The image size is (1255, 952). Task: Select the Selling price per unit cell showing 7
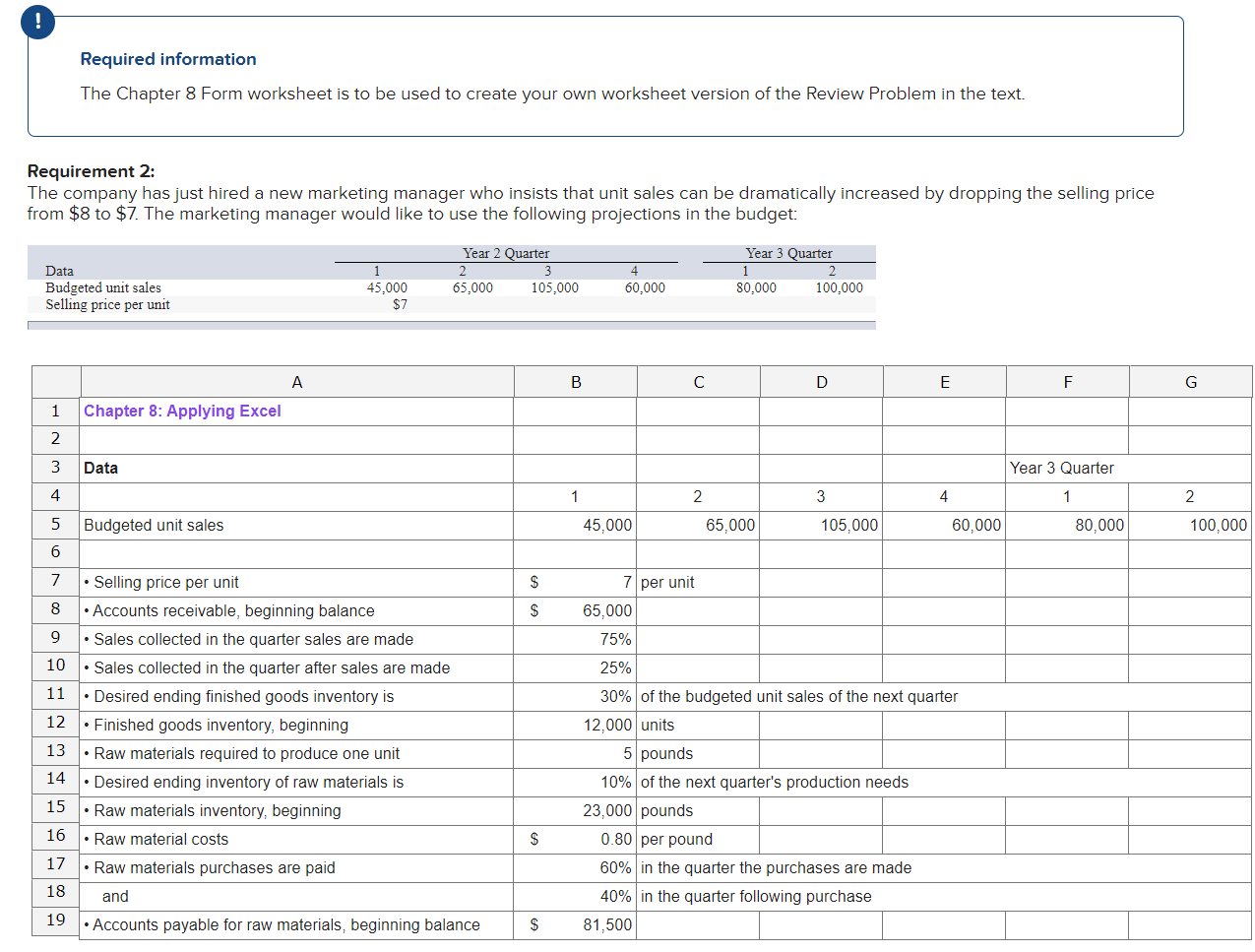click(x=575, y=582)
